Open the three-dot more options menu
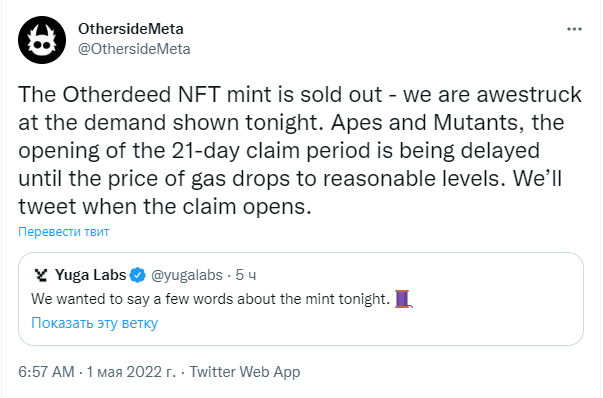This screenshot has width=603, height=398. [574, 29]
